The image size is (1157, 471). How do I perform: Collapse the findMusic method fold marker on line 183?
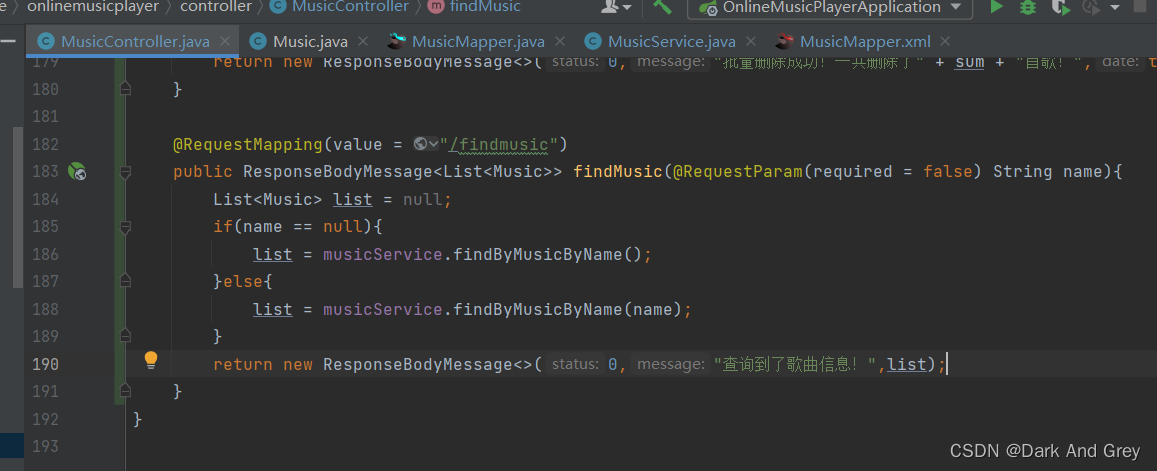pos(125,172)
